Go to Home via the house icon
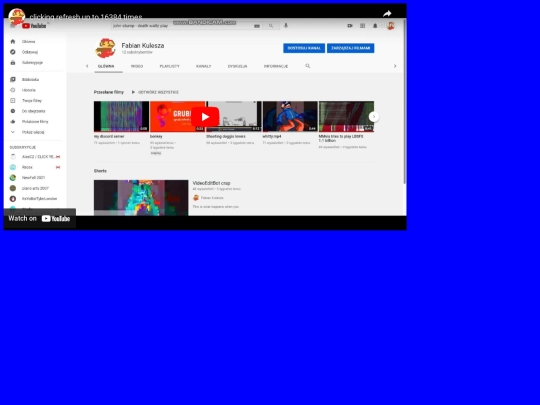This screenshot has width=540, height=405. tap(13, 42)
